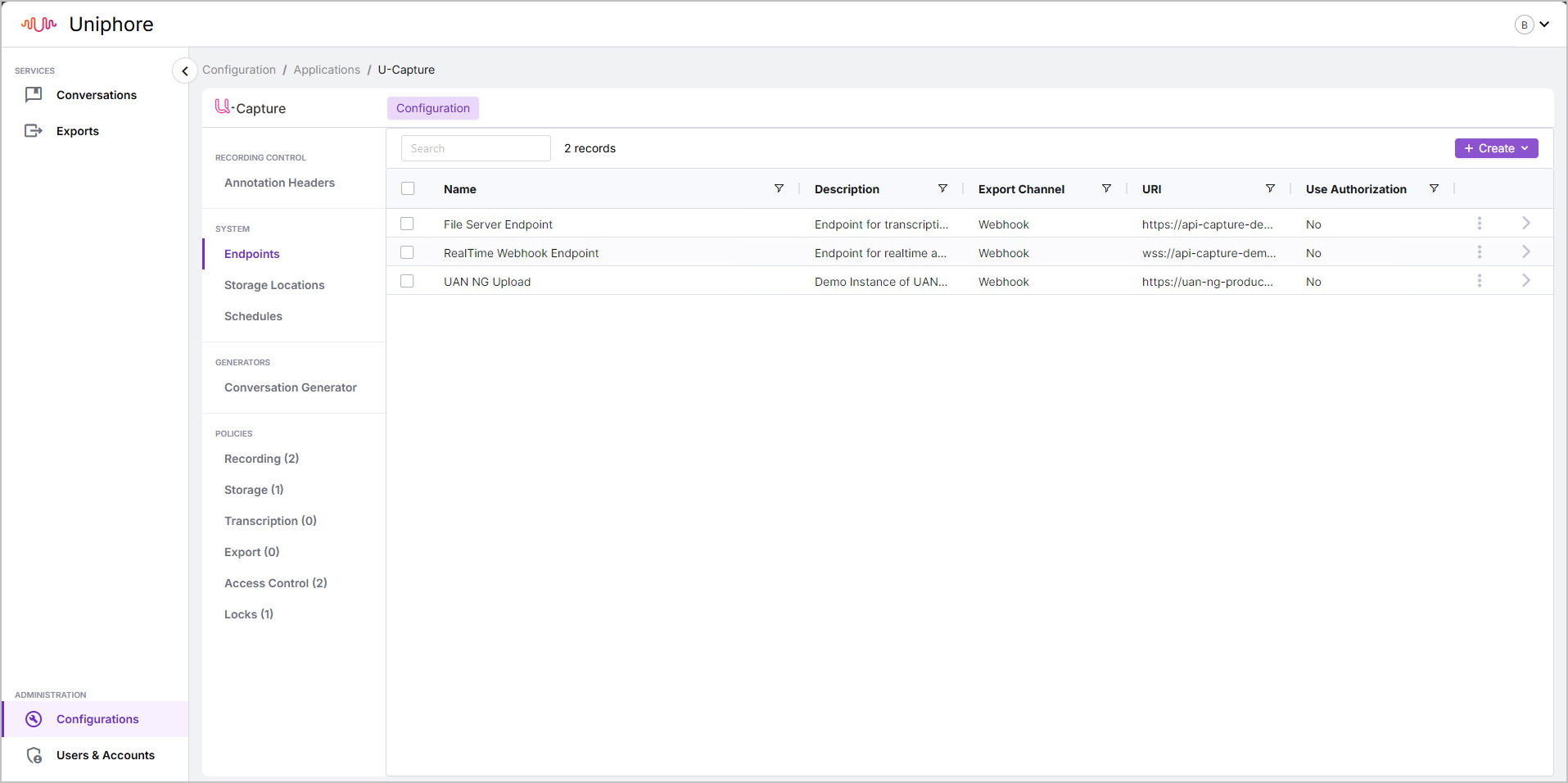Open the Create dropdown button
1568x783 pixels.
tap(1496, 148)
